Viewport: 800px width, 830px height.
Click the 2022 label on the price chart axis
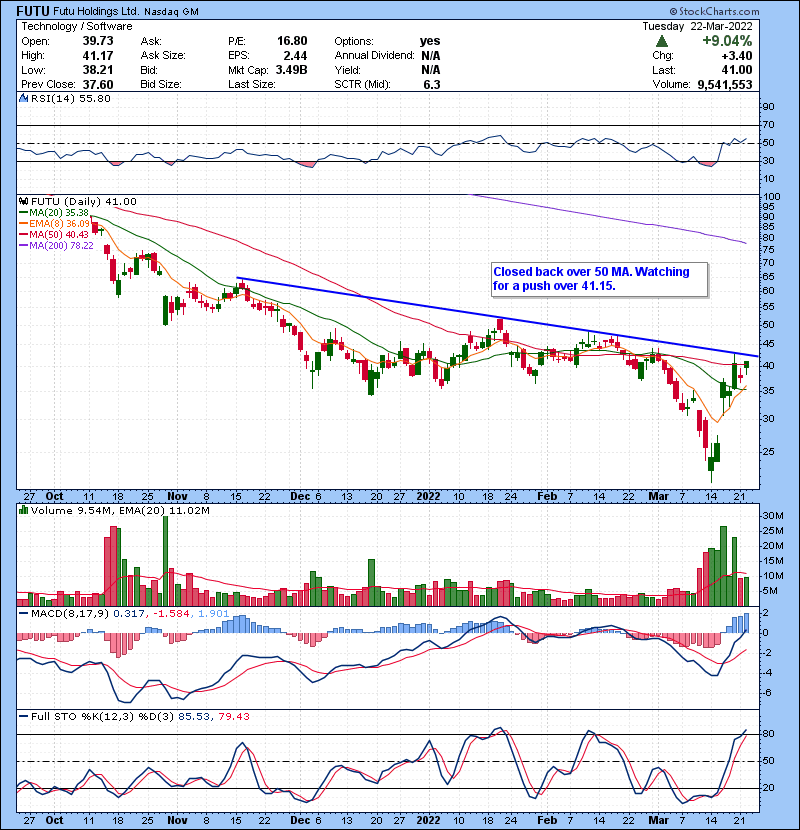click(431, 495)
